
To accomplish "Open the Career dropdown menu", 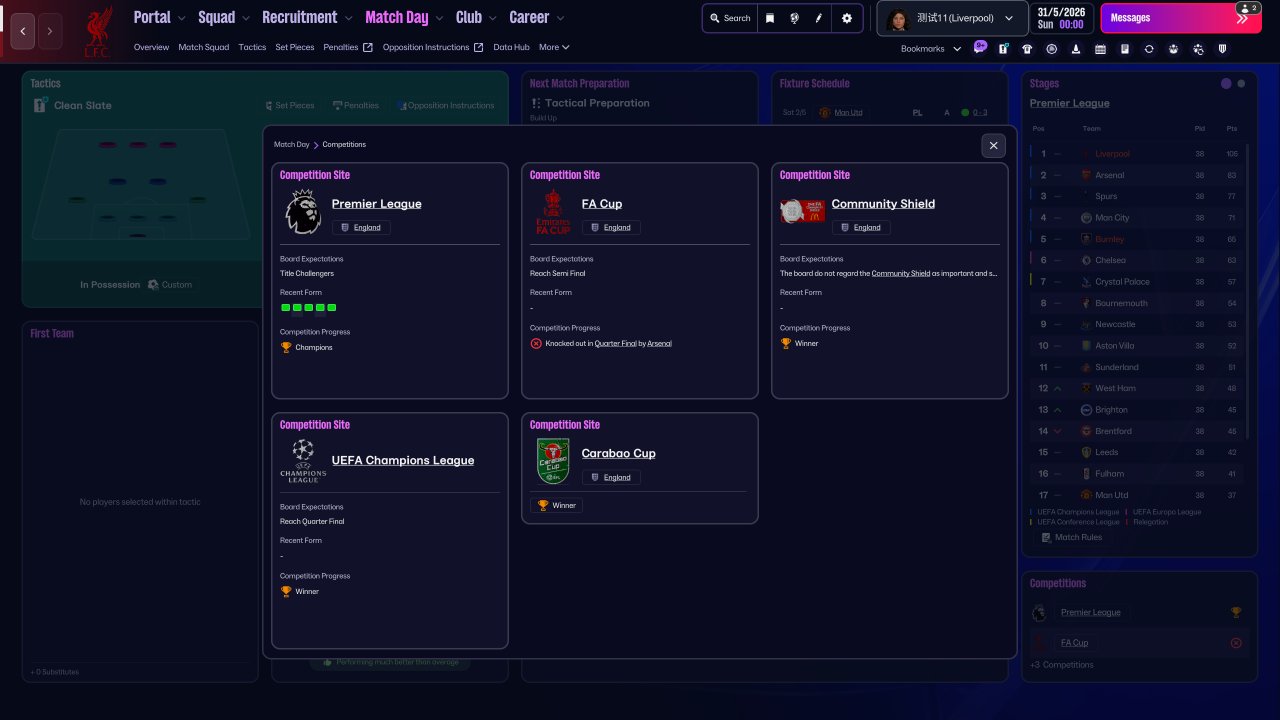I will 537,17.
